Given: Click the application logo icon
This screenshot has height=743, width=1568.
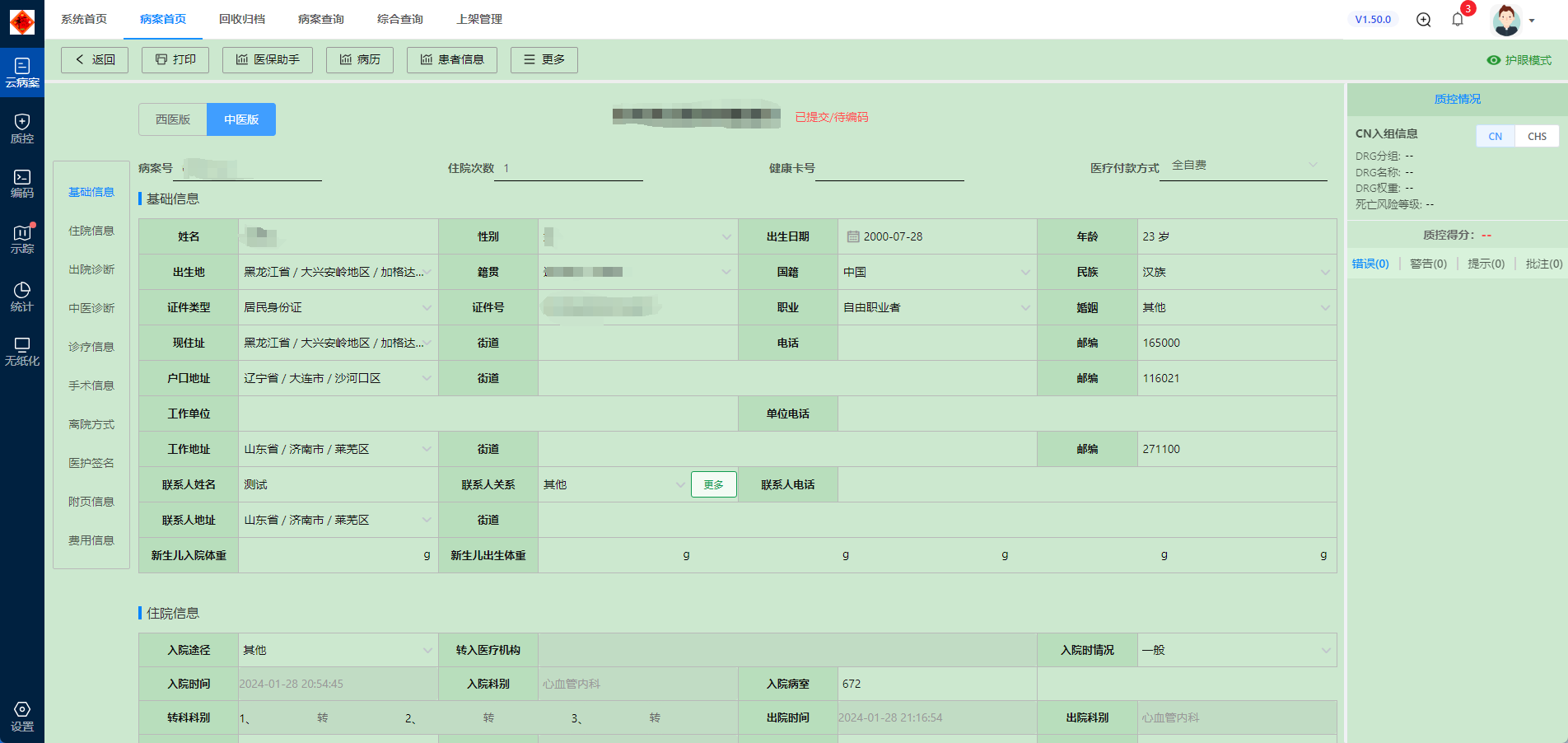Looking at the screenshot, I should (x=22, y=21).
